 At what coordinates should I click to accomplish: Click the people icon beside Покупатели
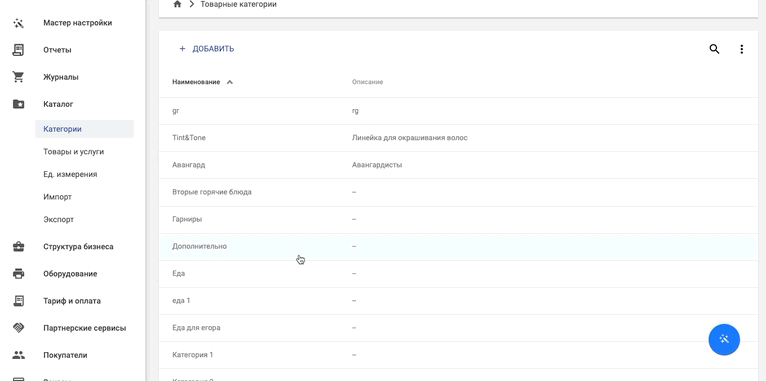(19, 355)
